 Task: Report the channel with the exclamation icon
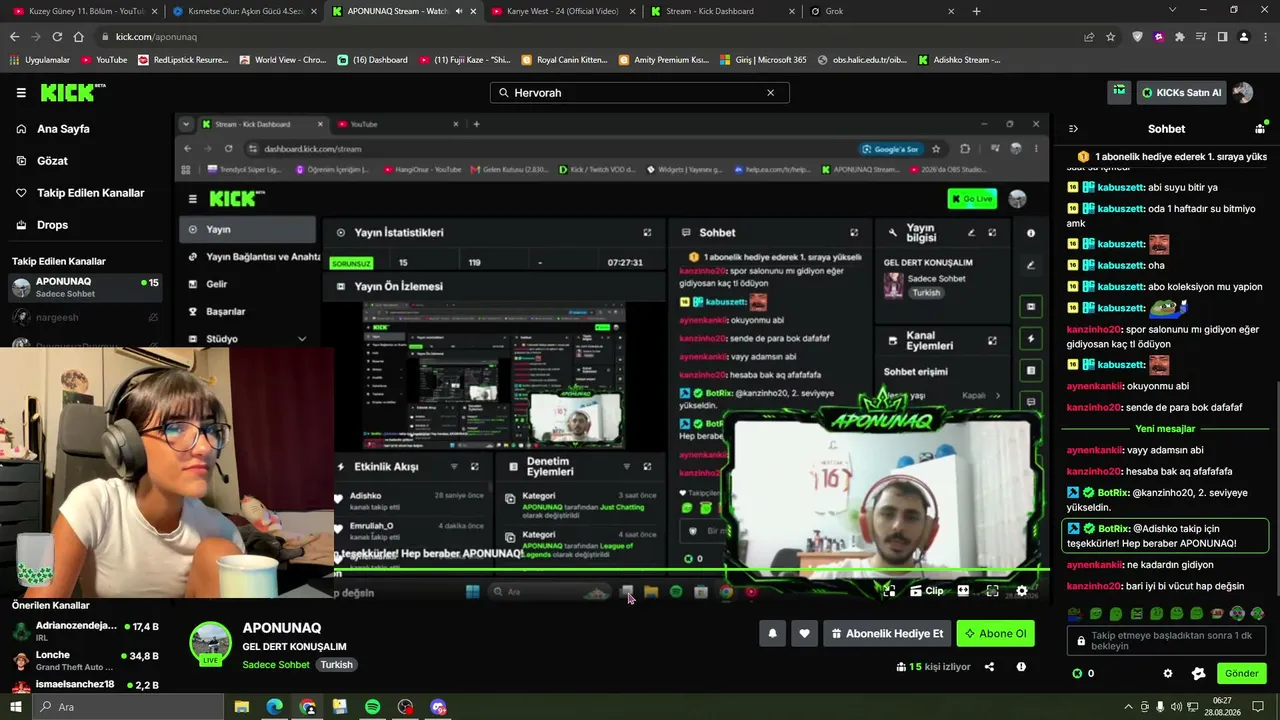(1021, 667)
